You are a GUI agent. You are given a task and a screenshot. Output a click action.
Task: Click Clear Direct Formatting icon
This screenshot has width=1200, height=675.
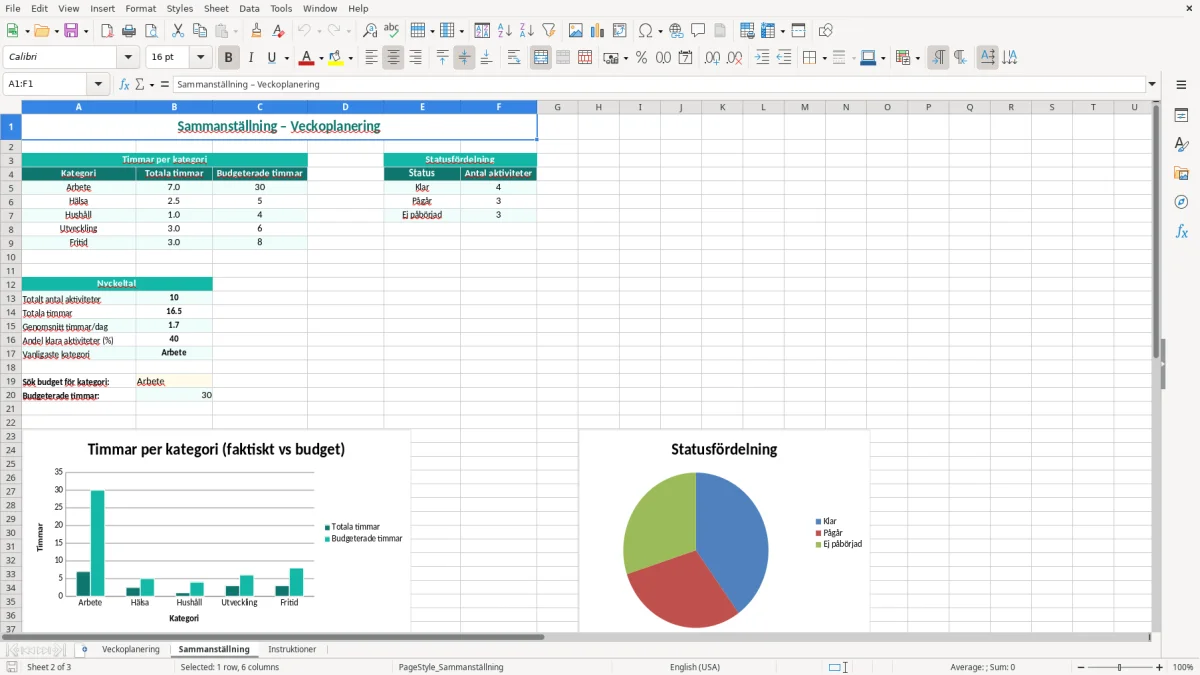pos(278,31)
